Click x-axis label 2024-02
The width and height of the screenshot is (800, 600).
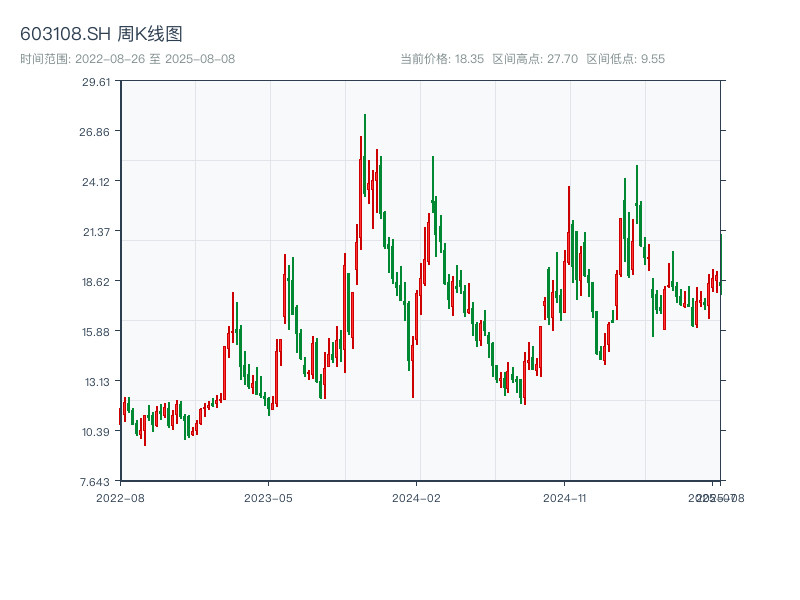click(416, 498)
